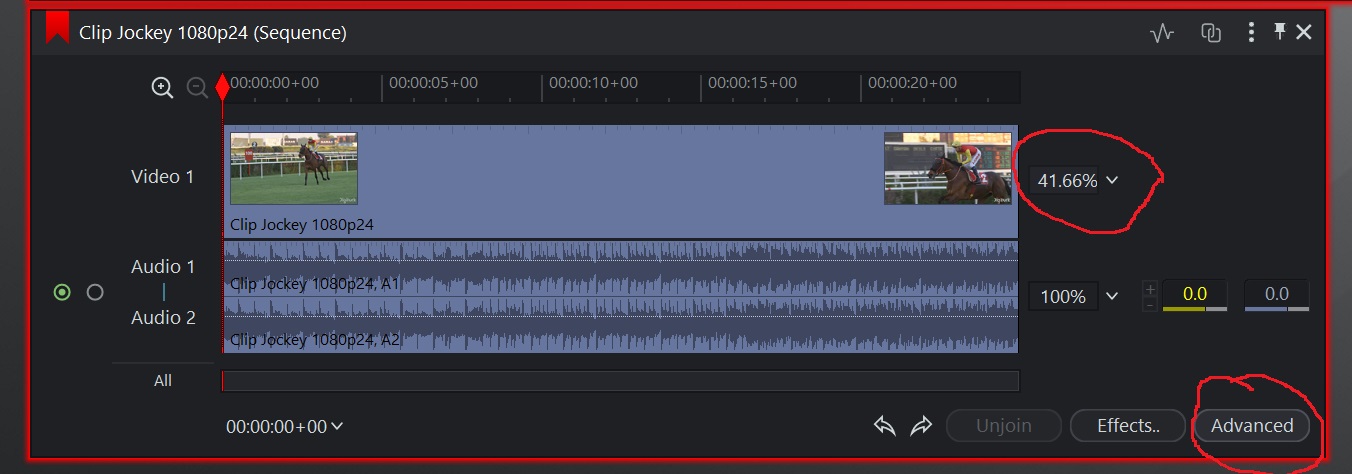This screenshot has width=1352, height=474.
Task: Select the Video 1 track label
Action: [x=163, y=176]
